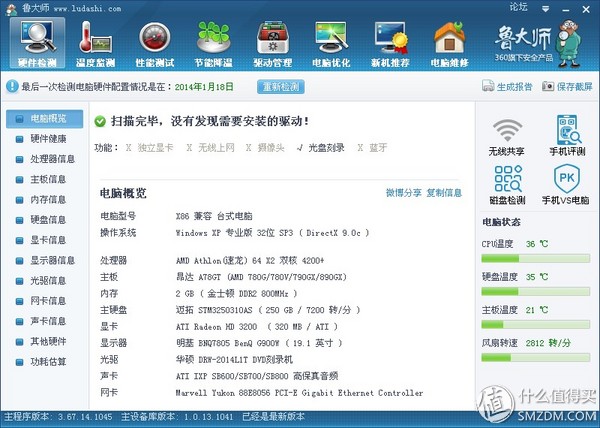Click the 微博分享 share link

(x=403, y=193)
